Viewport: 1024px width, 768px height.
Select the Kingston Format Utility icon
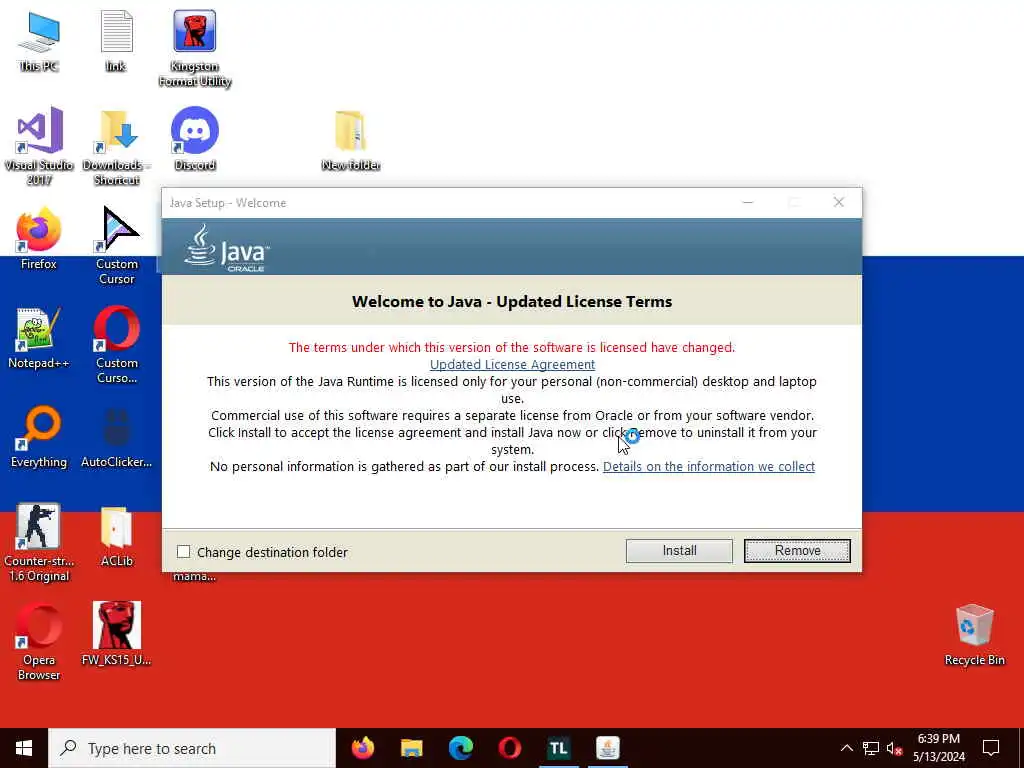tap(195, 49)
